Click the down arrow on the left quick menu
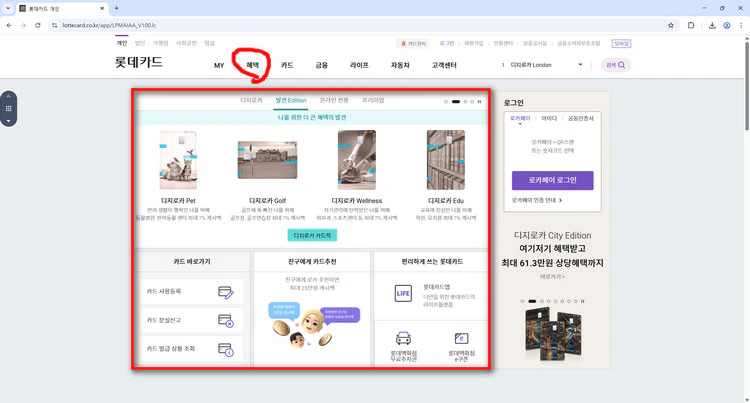The height and width of the screenshot is (403, 750). coord(8,121)
